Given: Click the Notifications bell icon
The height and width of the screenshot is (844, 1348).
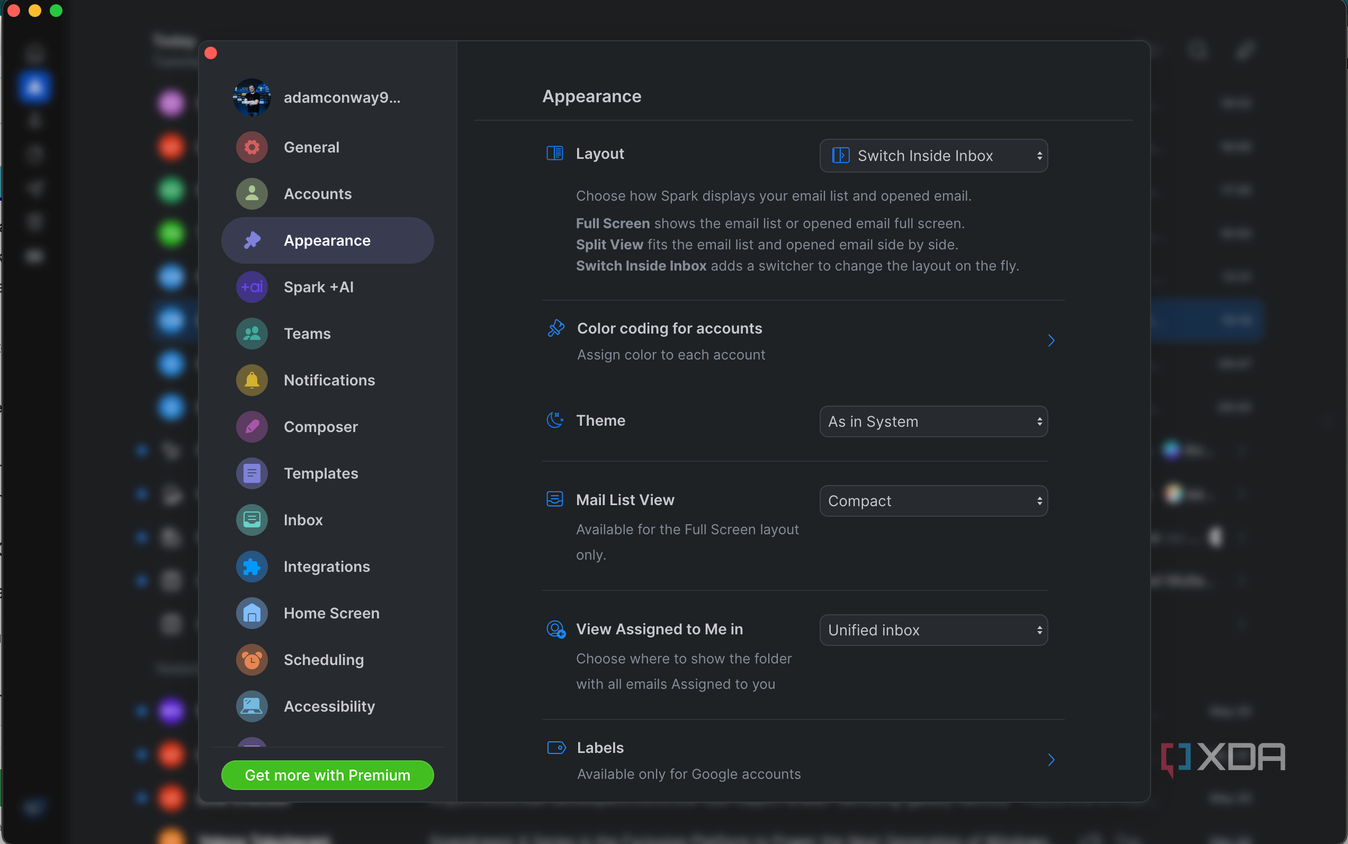Looking at the screenshot, I should pyautogui.click(x=252, y=380).
